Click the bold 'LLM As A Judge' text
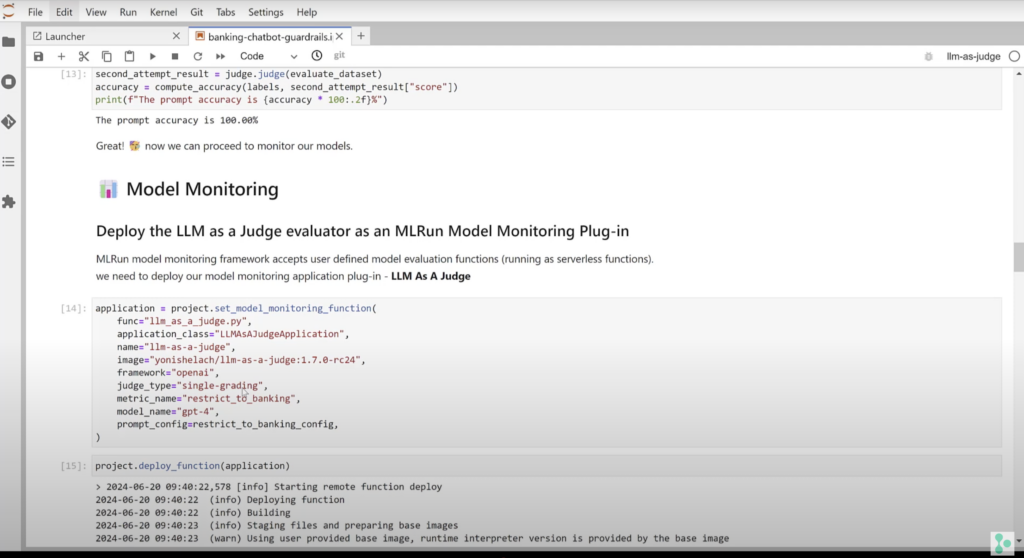This screenshot has height=558, width=1024. [x=430, y=276]
